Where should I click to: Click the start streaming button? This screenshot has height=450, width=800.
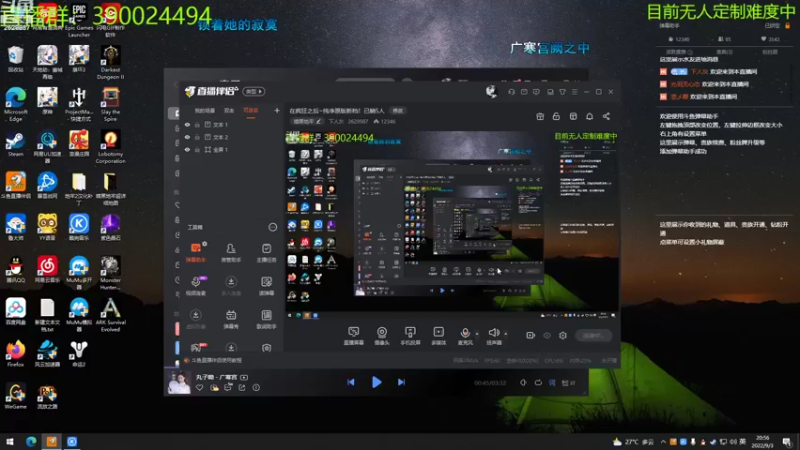[x=593, y=335]
